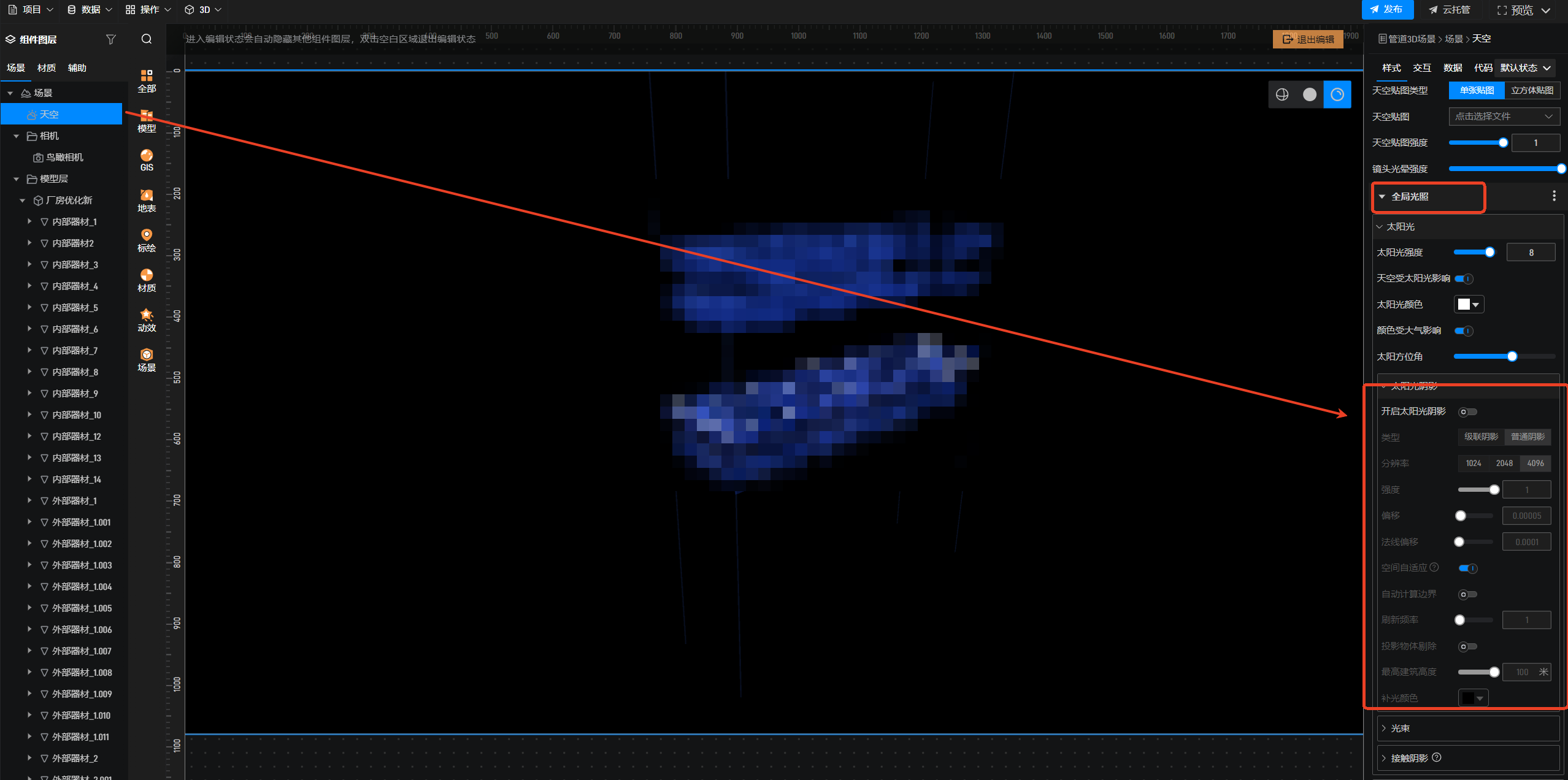Click the layer filter funnel icon
This screenshot has height=780, width=1568.
[x=111, y=39]
